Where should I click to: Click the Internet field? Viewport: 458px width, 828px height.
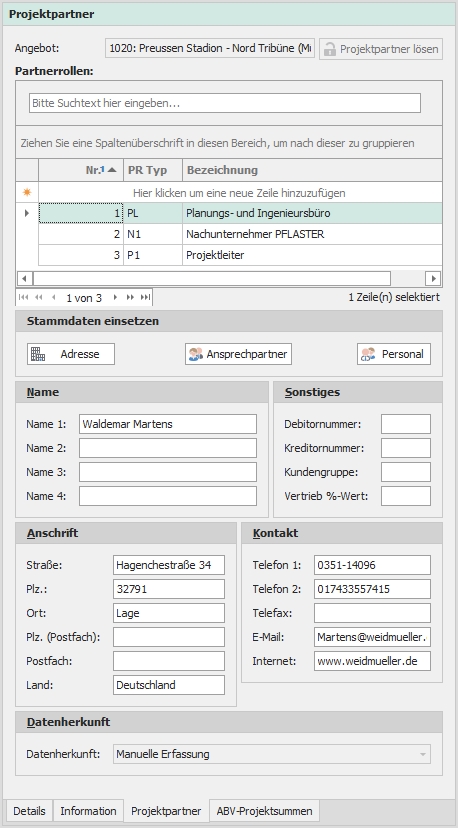(372, 661)
